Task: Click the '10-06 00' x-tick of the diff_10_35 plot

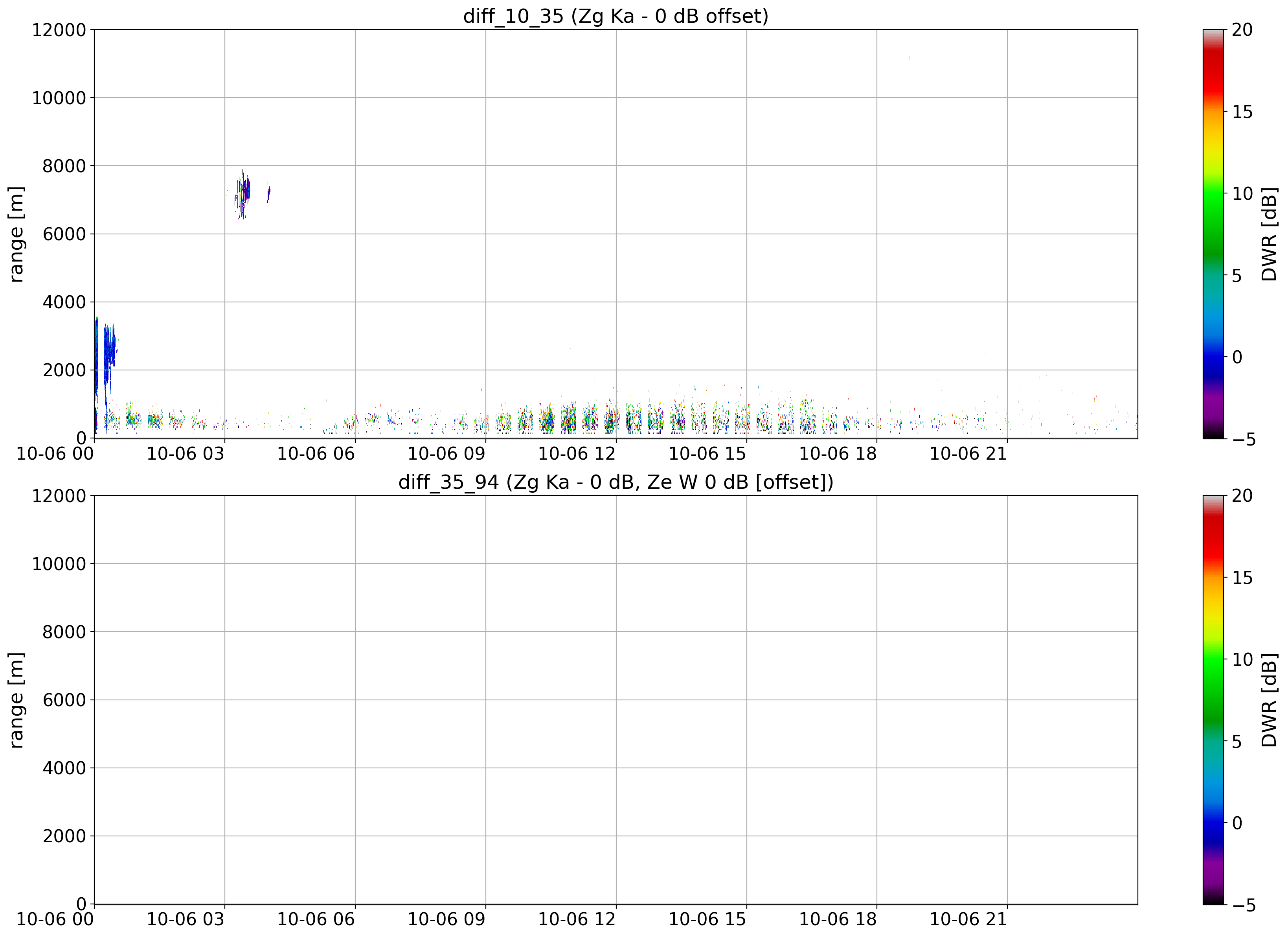Action: click(x=55, y=453)
